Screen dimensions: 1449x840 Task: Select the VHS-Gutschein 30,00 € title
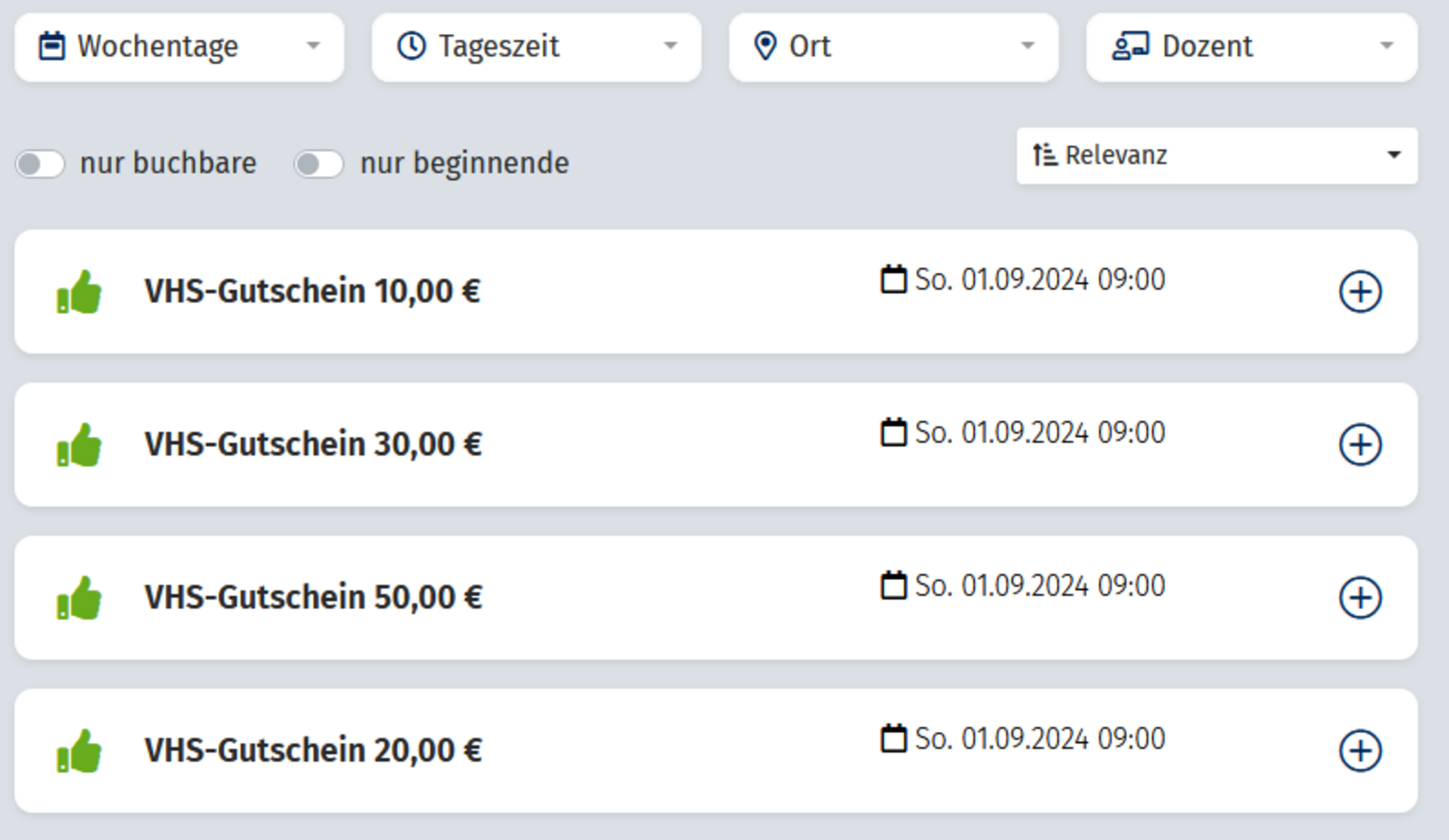click(313, 444)
